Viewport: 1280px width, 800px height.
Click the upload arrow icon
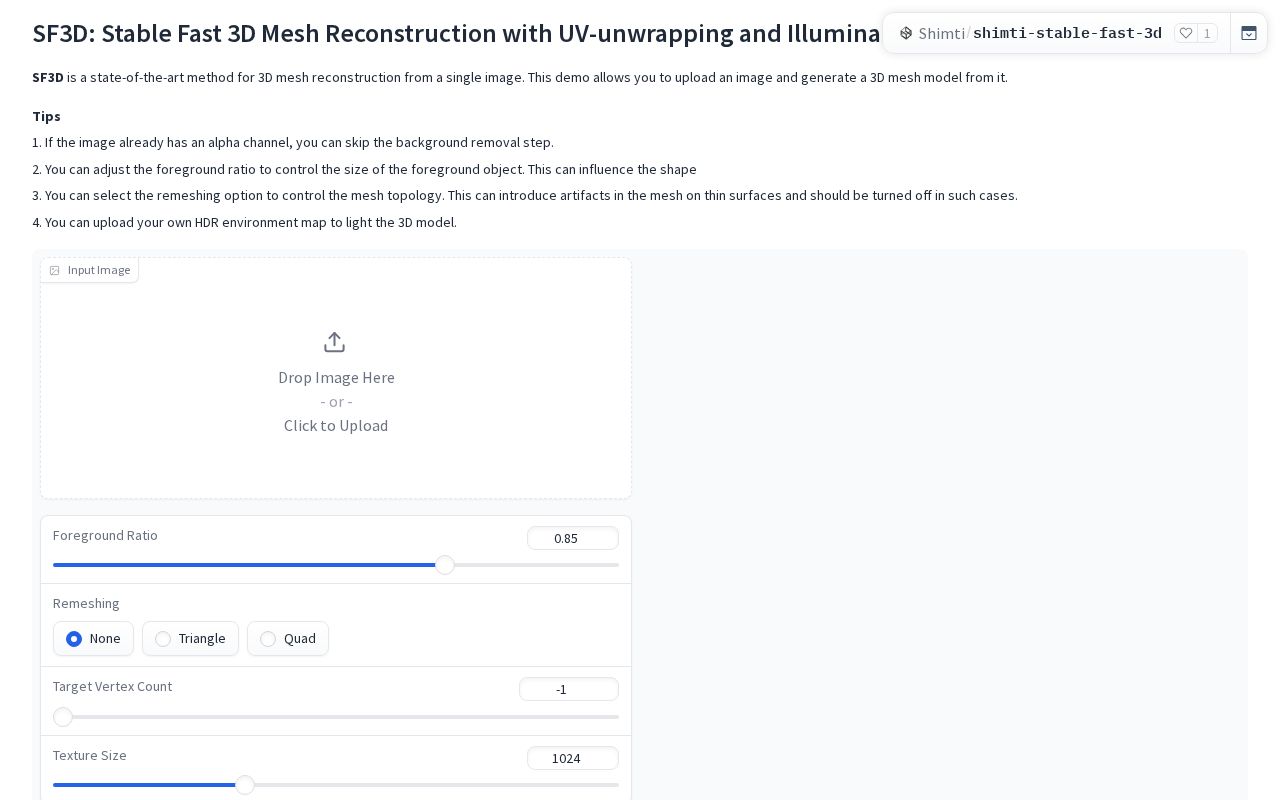point(335,342)
